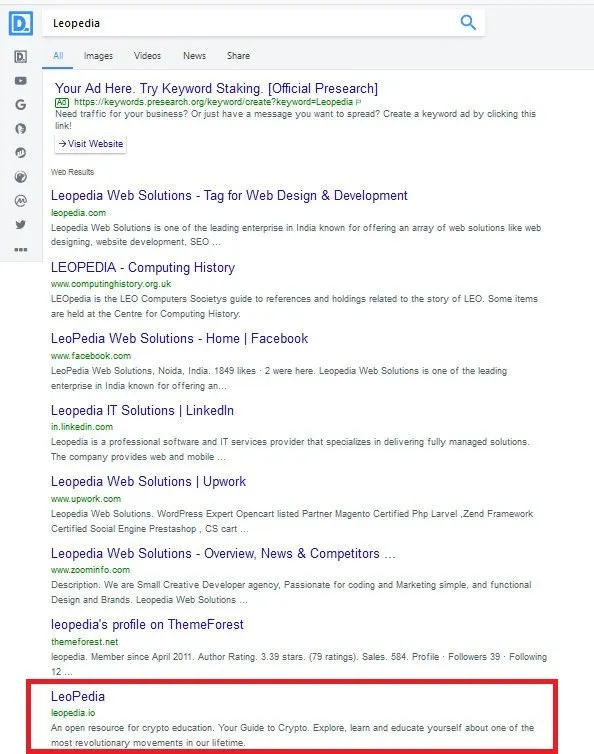Viewport: 594px width, 754px height.
Task: Click the leopedia.com URL
Action: point(78,213)
